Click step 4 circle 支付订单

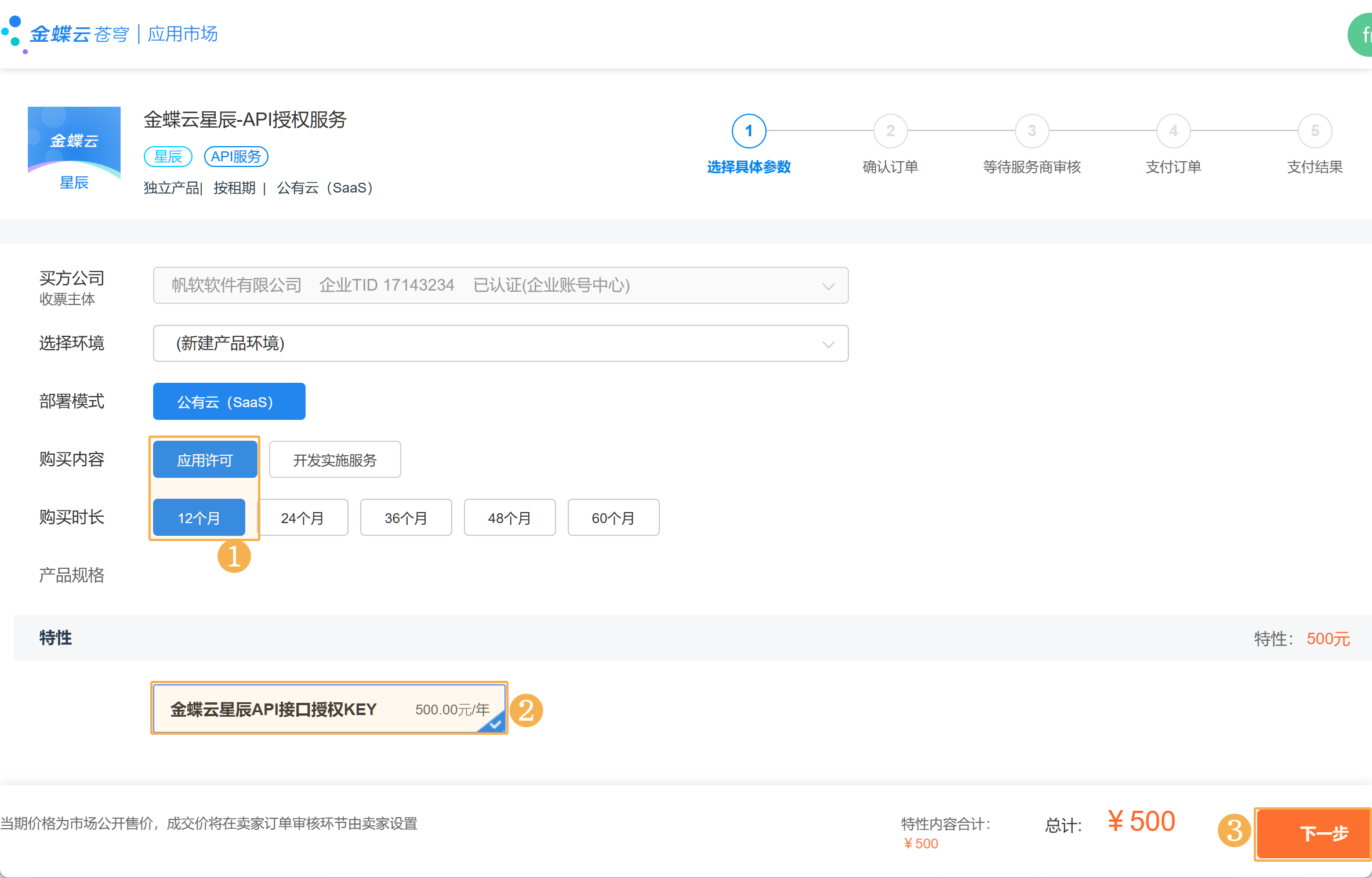[x=1173, y=131]
